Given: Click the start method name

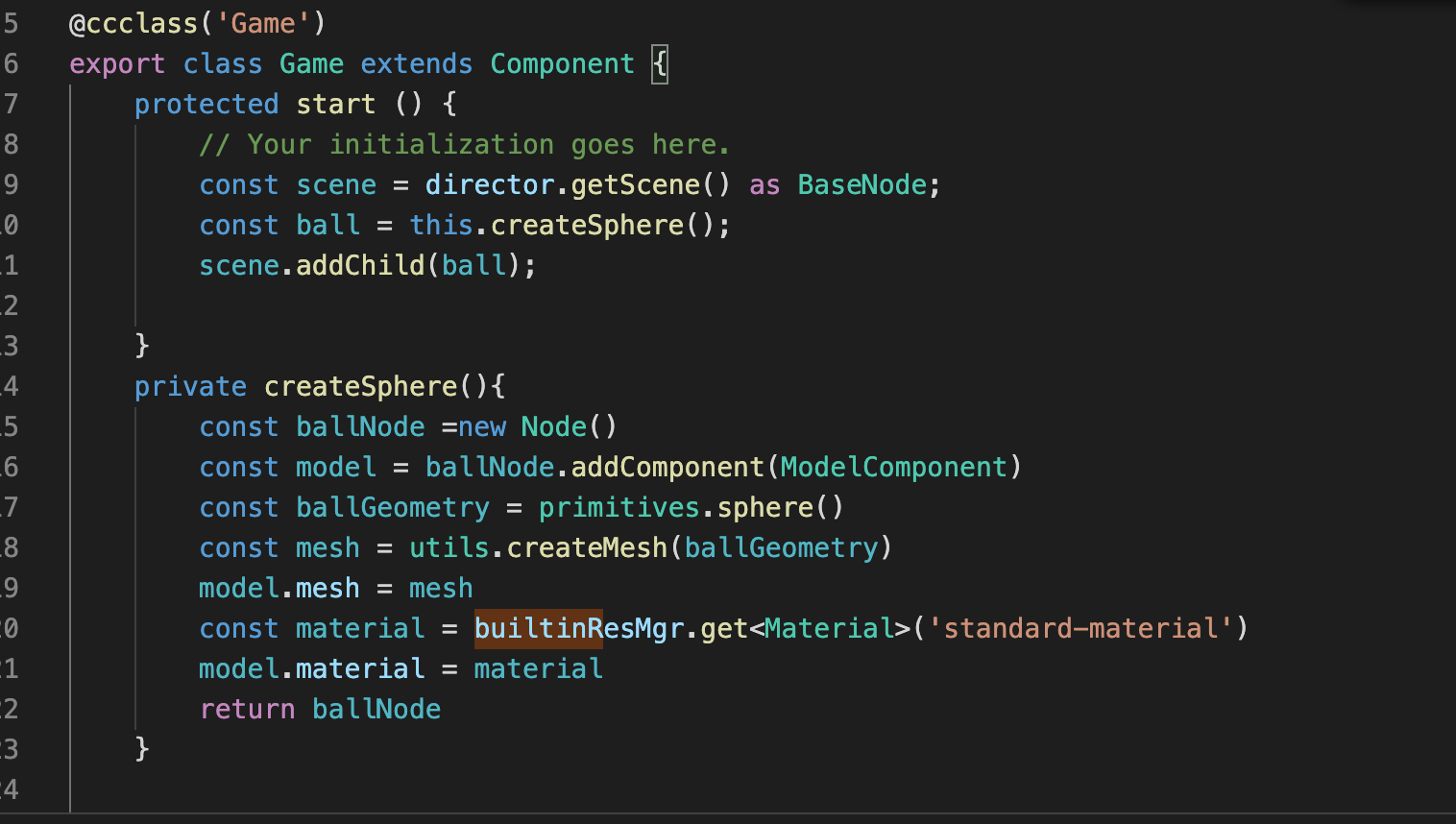Looking at the screenshot, I should click(335, 104).
